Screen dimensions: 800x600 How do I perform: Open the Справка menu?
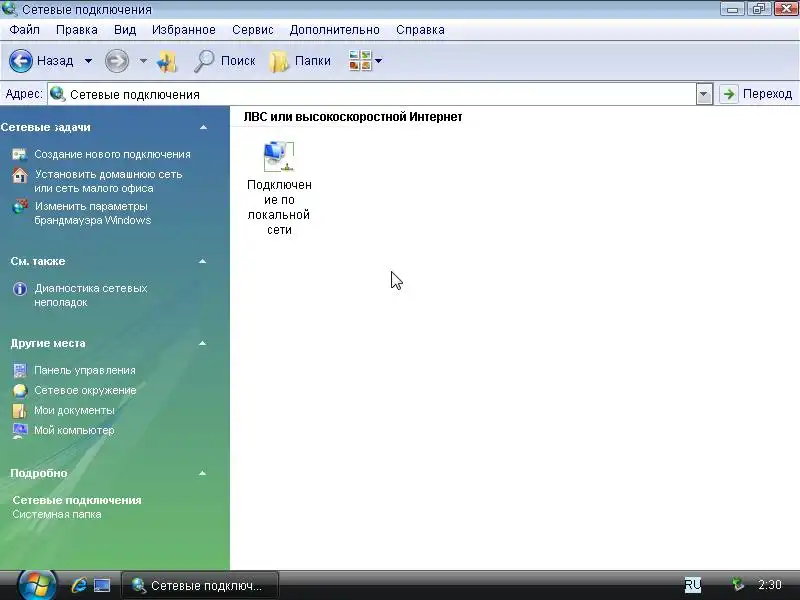pyautogui.click(x=420, y=30)
